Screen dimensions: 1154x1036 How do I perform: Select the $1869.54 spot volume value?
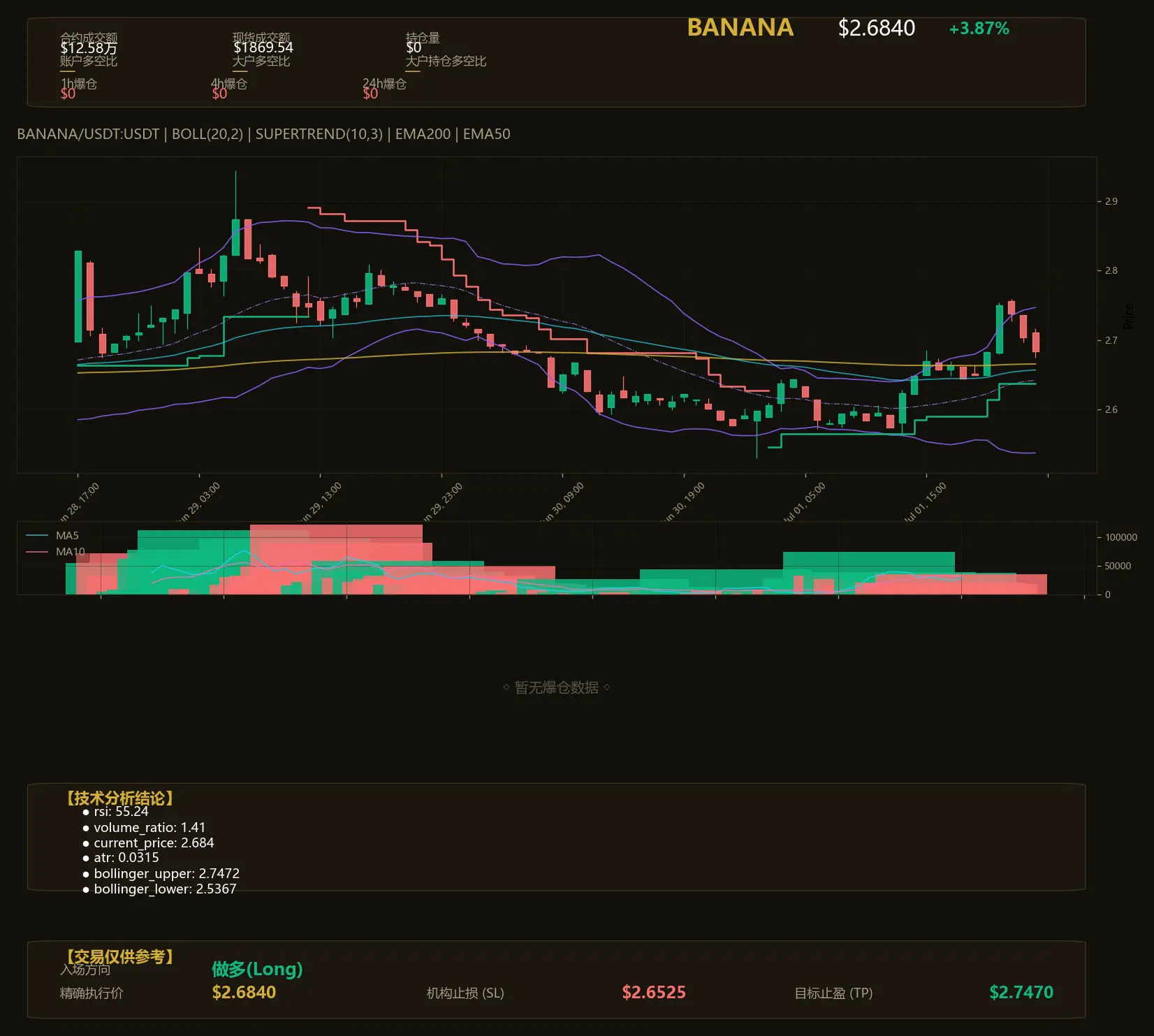(263, 48)
